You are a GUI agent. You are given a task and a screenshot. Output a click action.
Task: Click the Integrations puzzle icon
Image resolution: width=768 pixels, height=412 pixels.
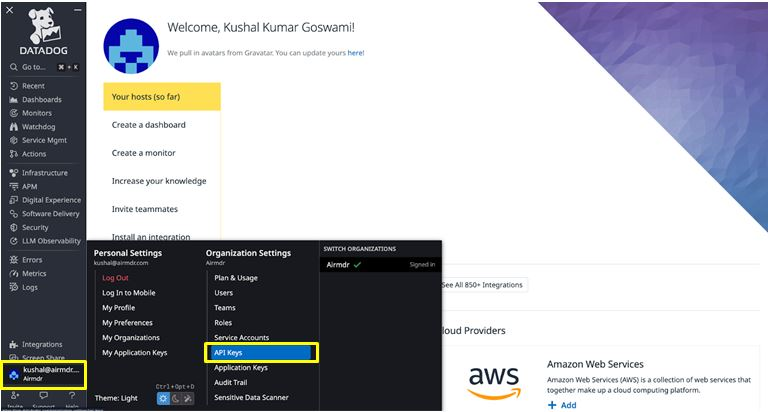14,344
